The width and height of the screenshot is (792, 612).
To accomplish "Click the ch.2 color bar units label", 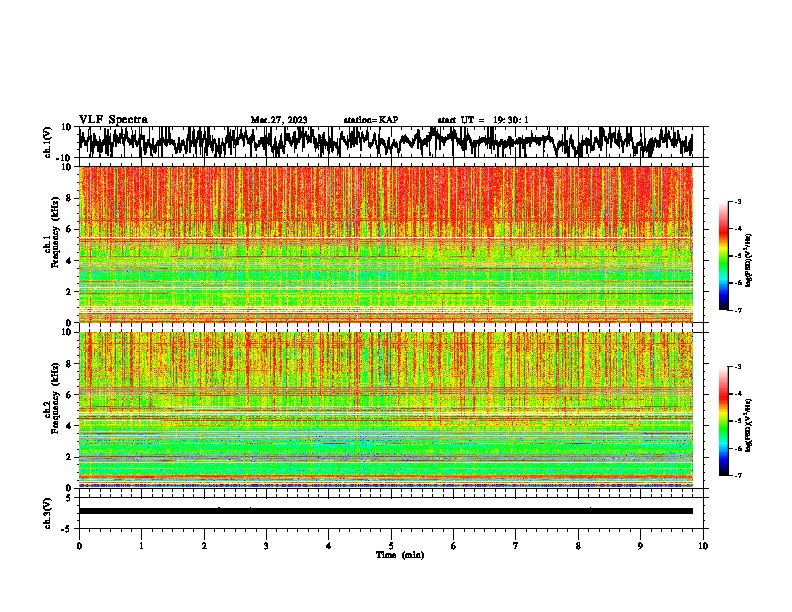I will (x=749, y=425).
